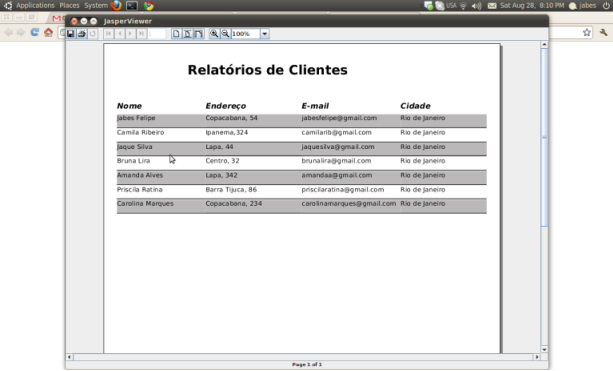The height and width of the screenshot is (371, 613).
Task: Select the name Amanda Alves
Action: (140, 175)
